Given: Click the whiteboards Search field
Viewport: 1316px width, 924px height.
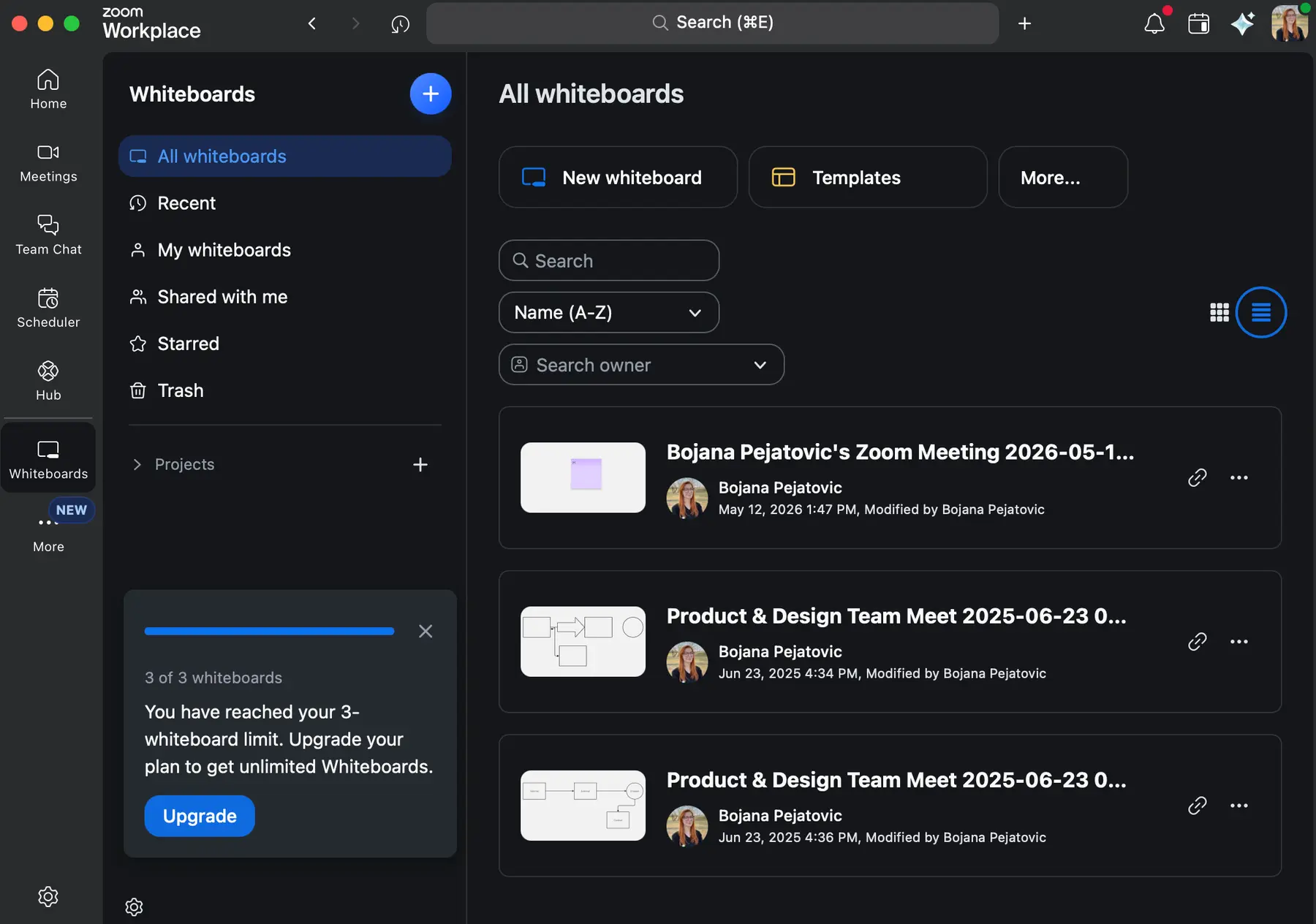Looking at the screenshot, I should (x=609, y=260).
